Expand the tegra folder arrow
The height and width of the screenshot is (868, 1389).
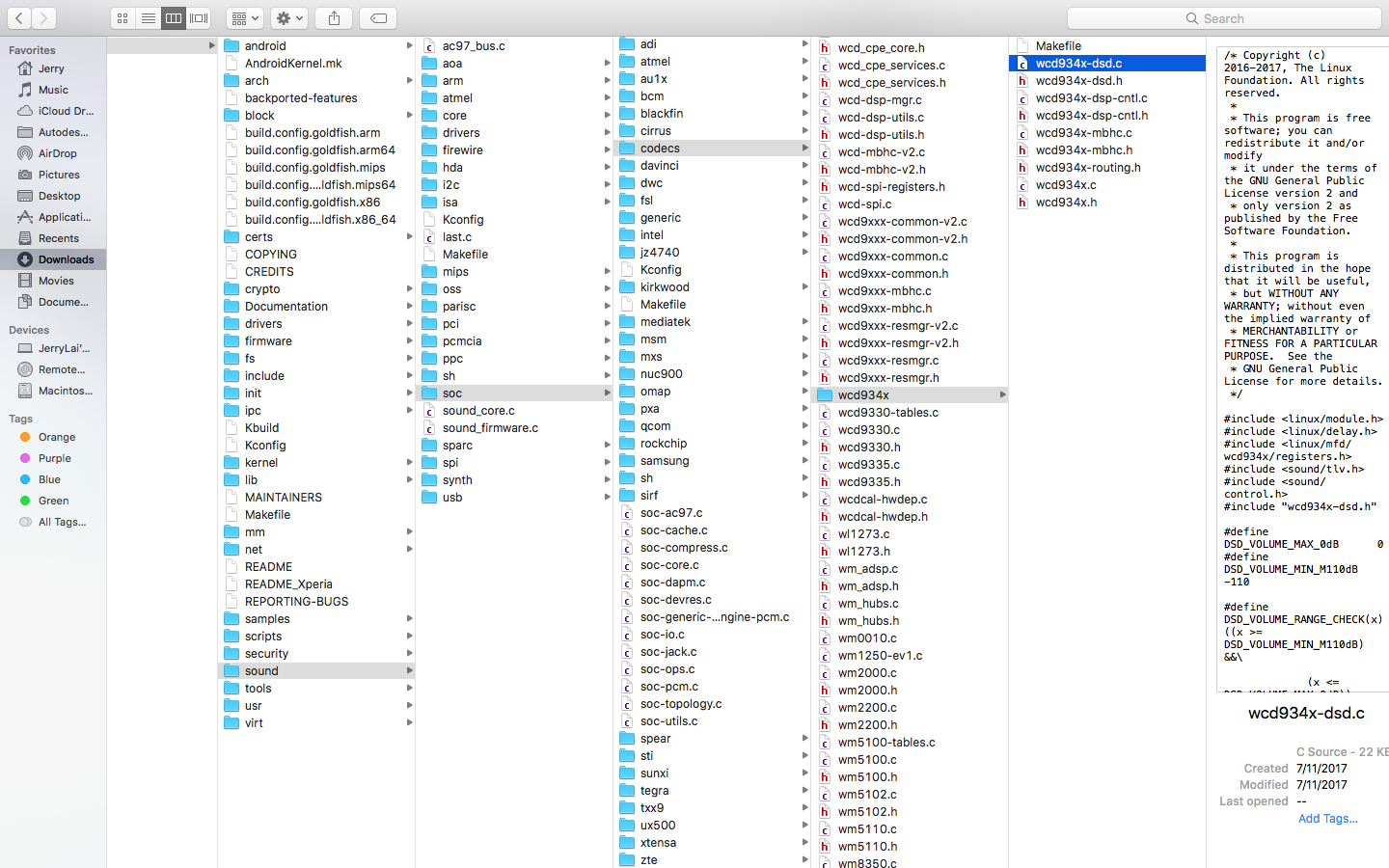(804, 790)
